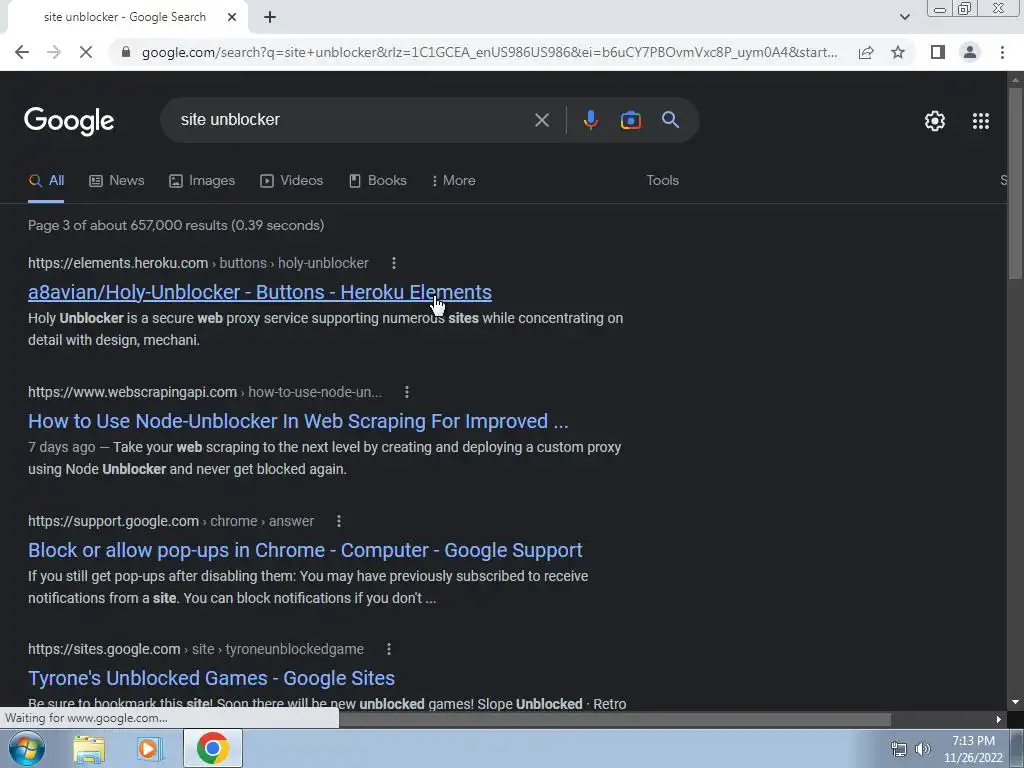The height and width of the screenshot is (768, 1024).
Task: Close the site unblocker tab
Action: point(232,17)
